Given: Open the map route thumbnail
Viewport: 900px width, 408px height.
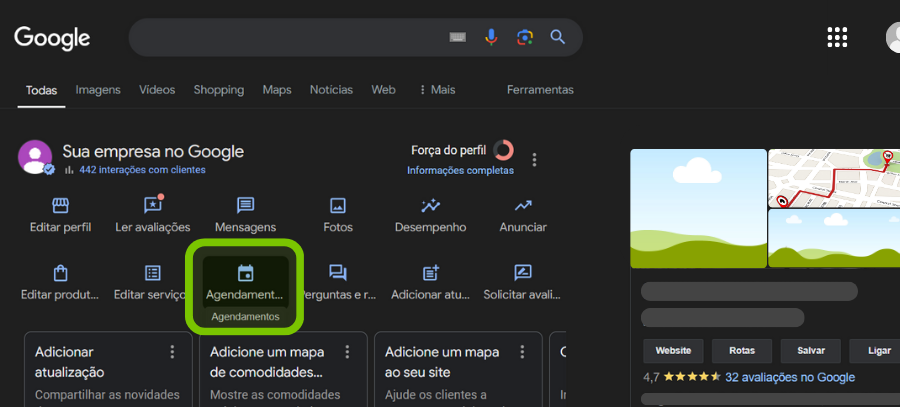Looking at the screenshot, I should tap(834, 178).
